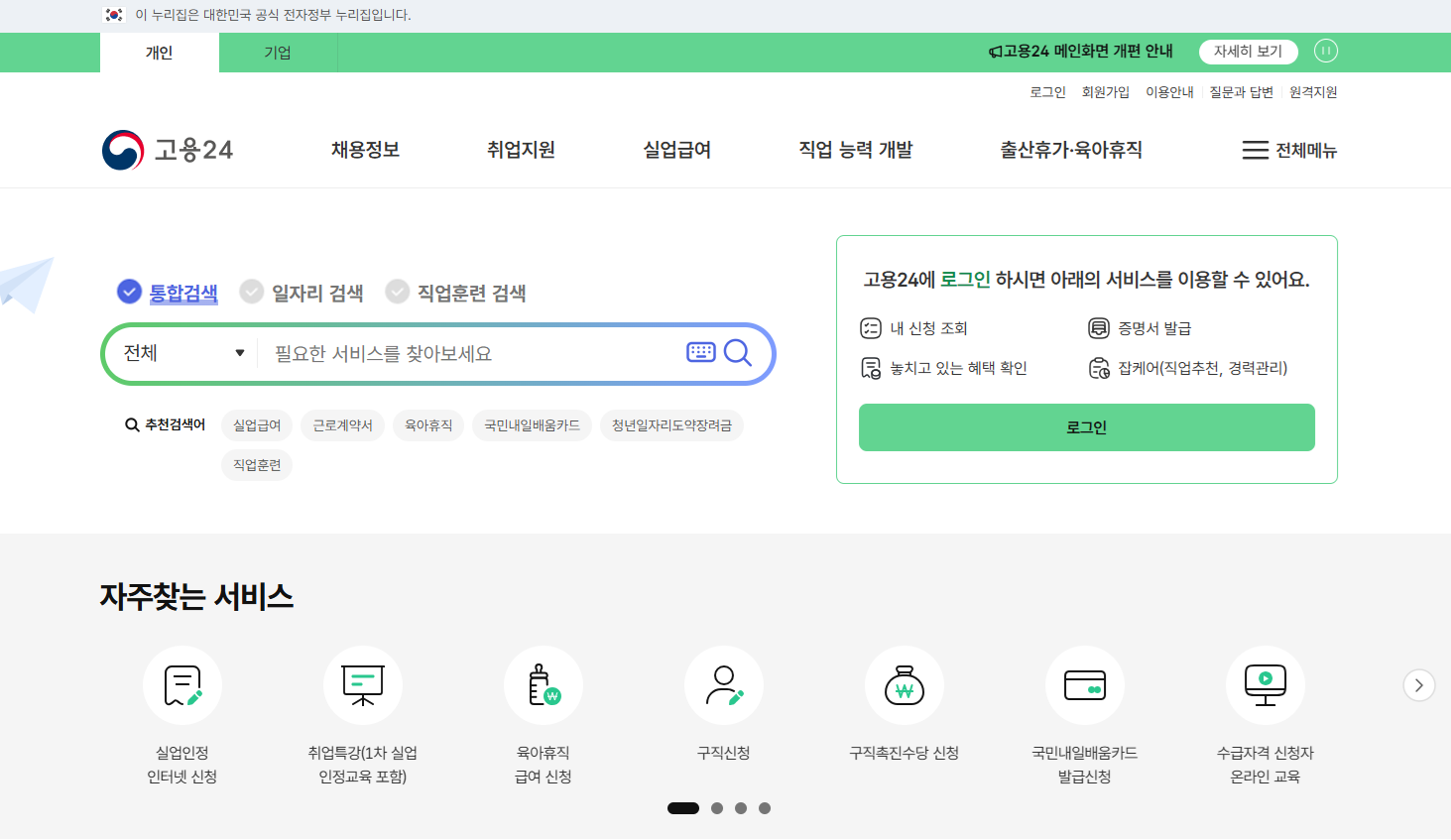Open the 실업급여 menu
This screenshot has height=840, width=1451.
tap(677, 150)
